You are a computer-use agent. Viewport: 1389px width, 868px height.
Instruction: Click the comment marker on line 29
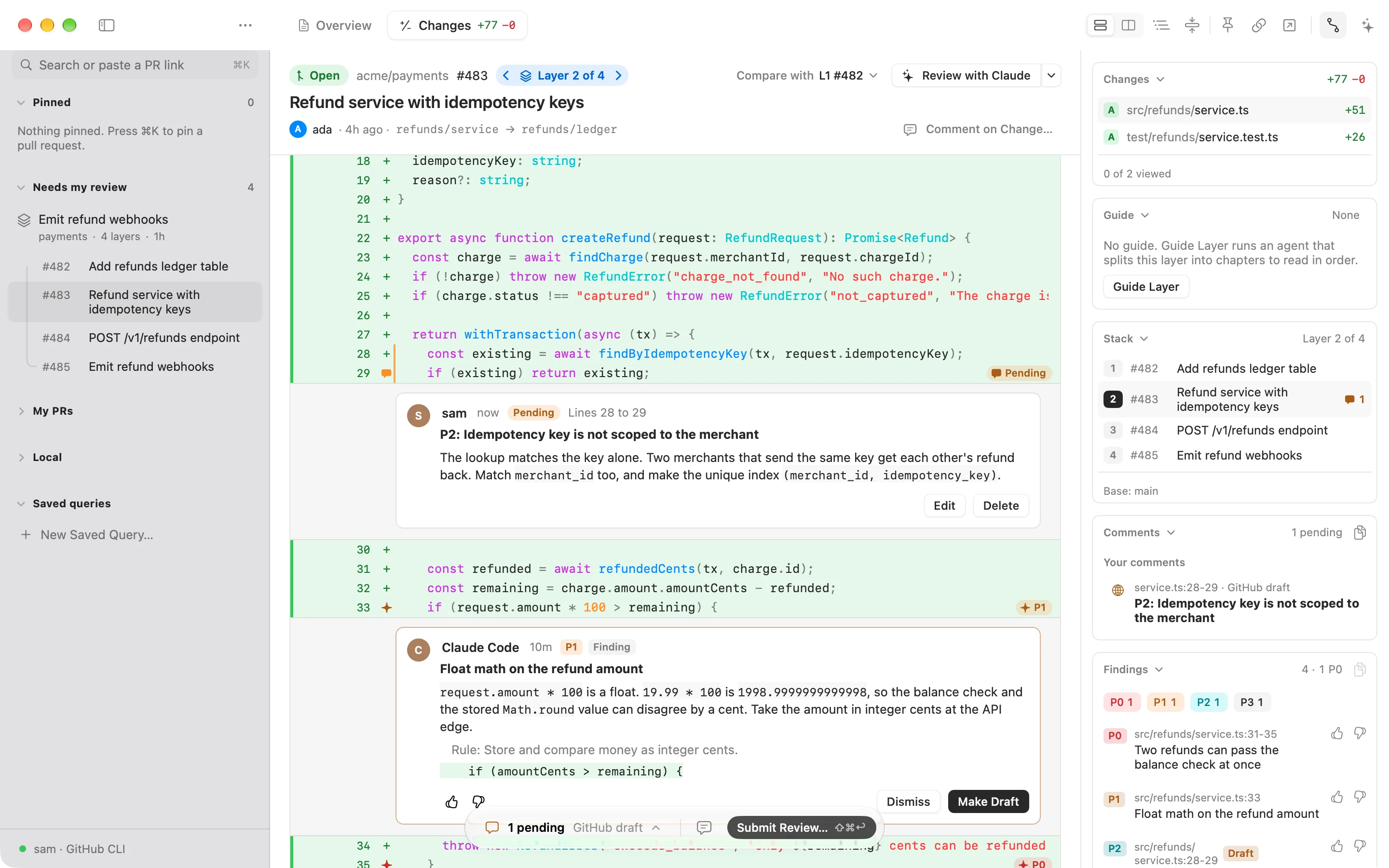coord(386,373)
